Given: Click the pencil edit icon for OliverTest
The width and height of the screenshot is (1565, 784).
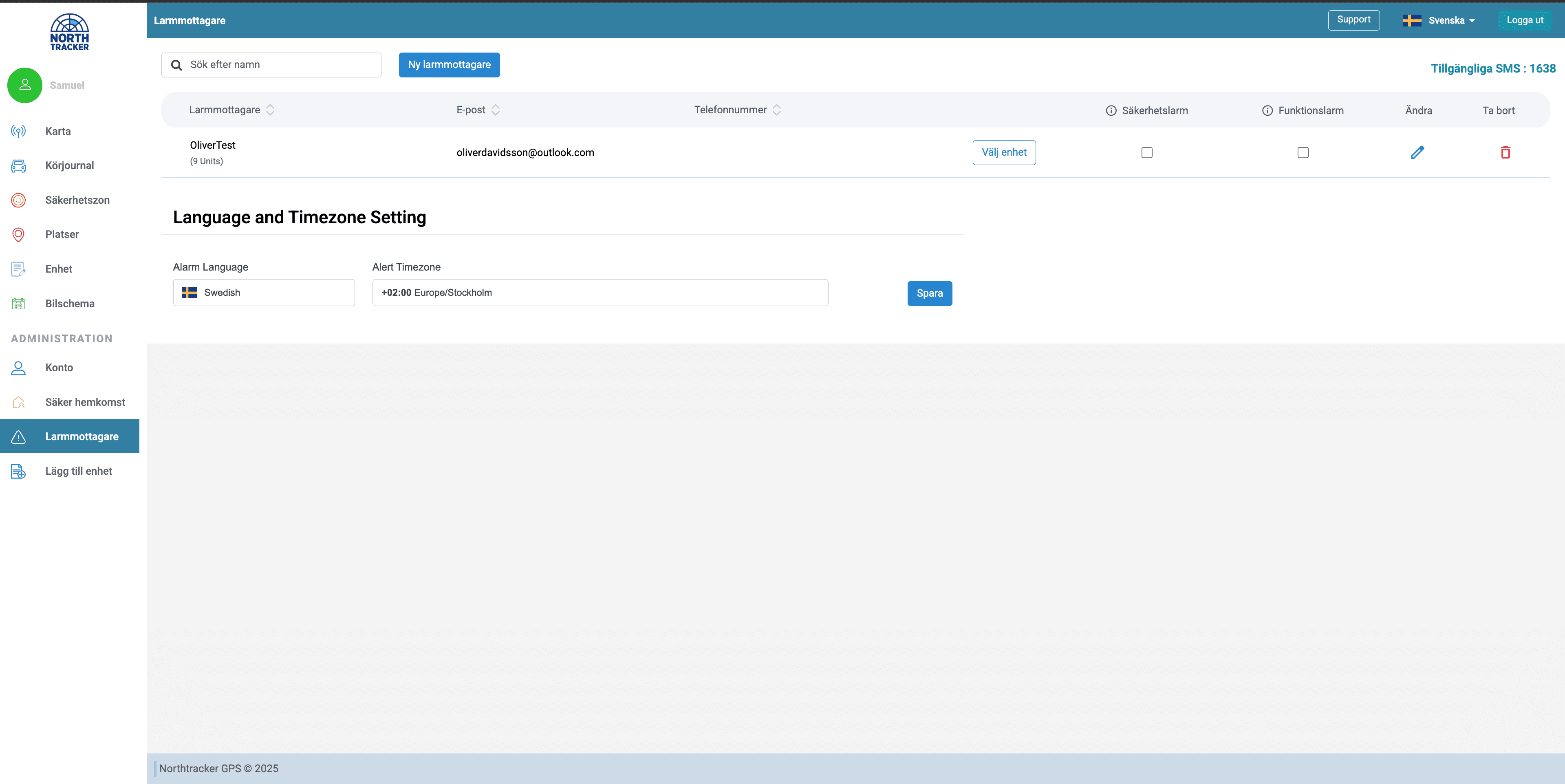Looking at the screenshot, I should [x=1417, y=152].
